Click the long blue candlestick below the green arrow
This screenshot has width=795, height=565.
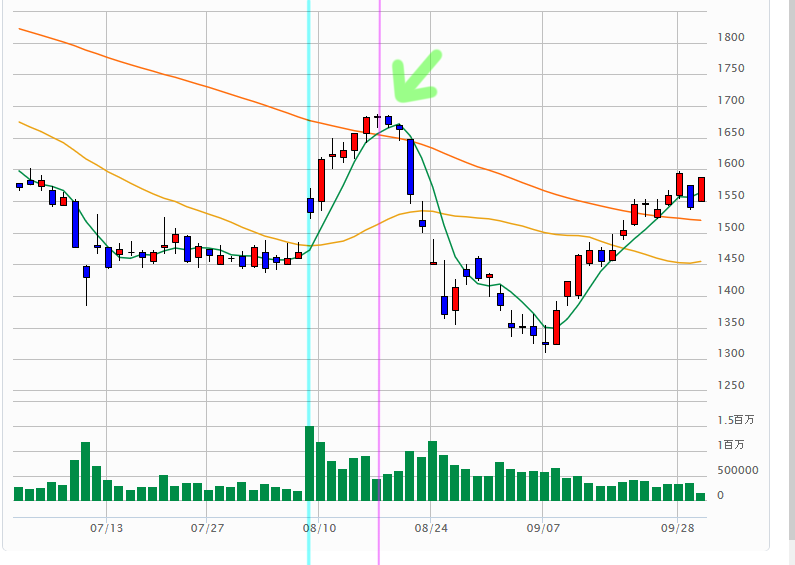(x=410, y=166)
